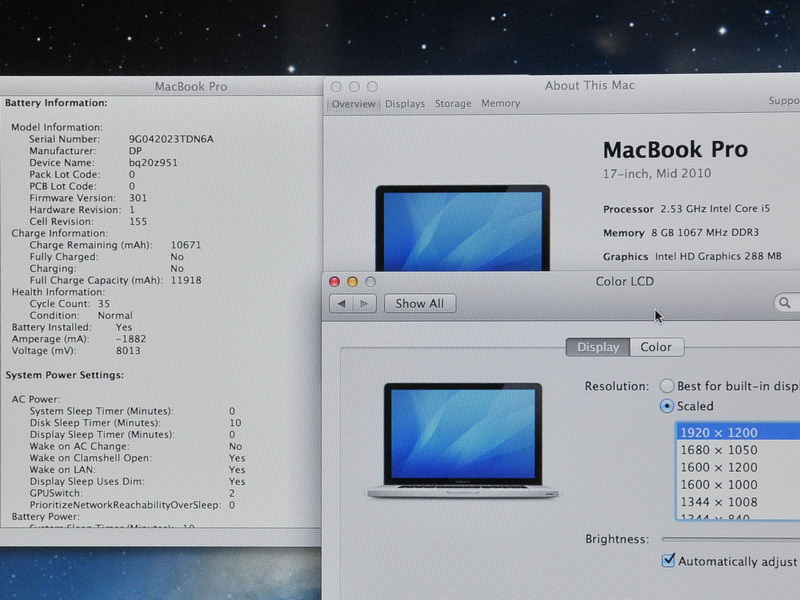Screen dimensions: 800x600
Task: Click Charge Remaining value 10671
Action: [186, 245]
